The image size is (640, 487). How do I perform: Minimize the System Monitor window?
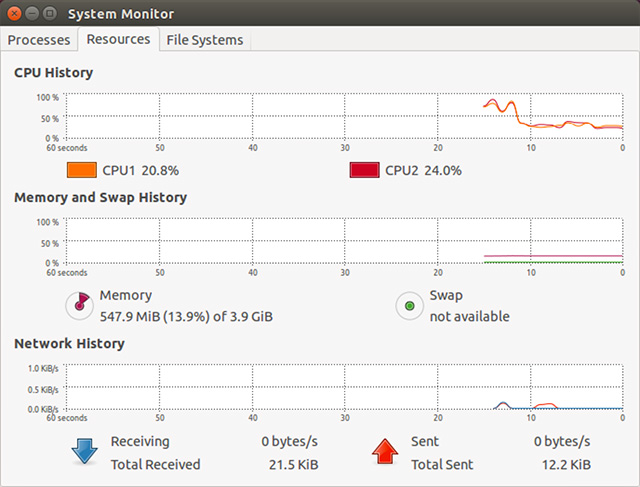coord(32,13)
